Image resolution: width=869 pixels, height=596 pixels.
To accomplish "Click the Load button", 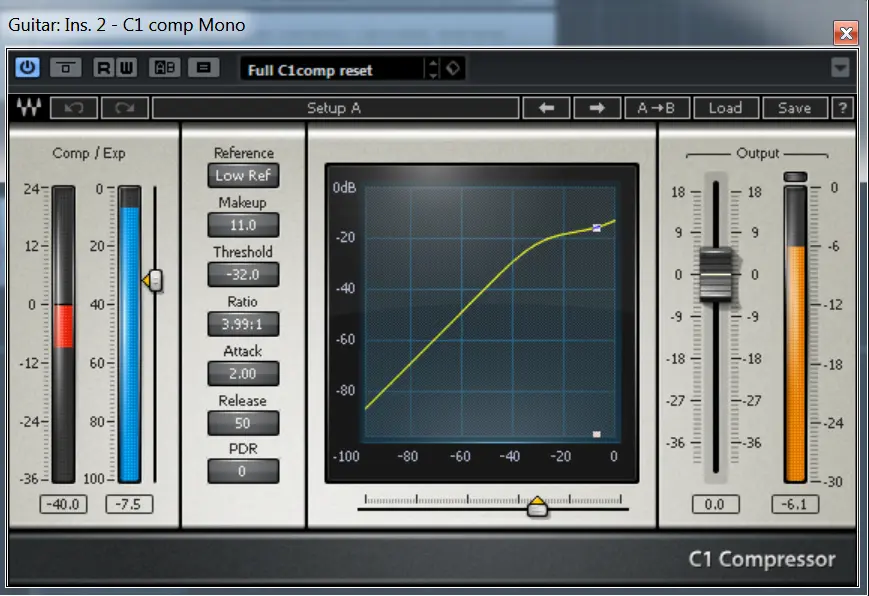I will pyautogui.click(x=725, y=108).
